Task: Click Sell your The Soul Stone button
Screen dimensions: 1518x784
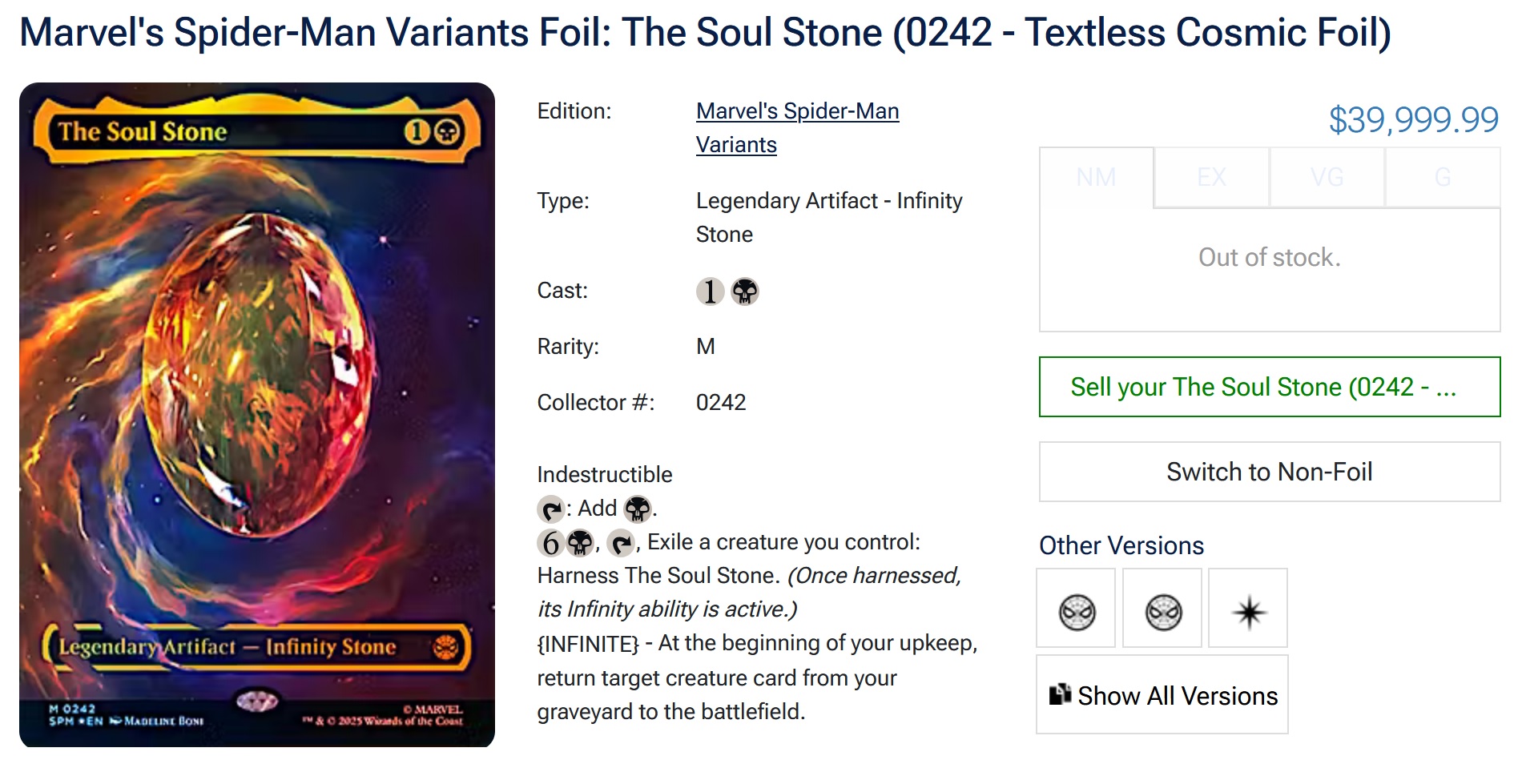Action: (1269, 387)
